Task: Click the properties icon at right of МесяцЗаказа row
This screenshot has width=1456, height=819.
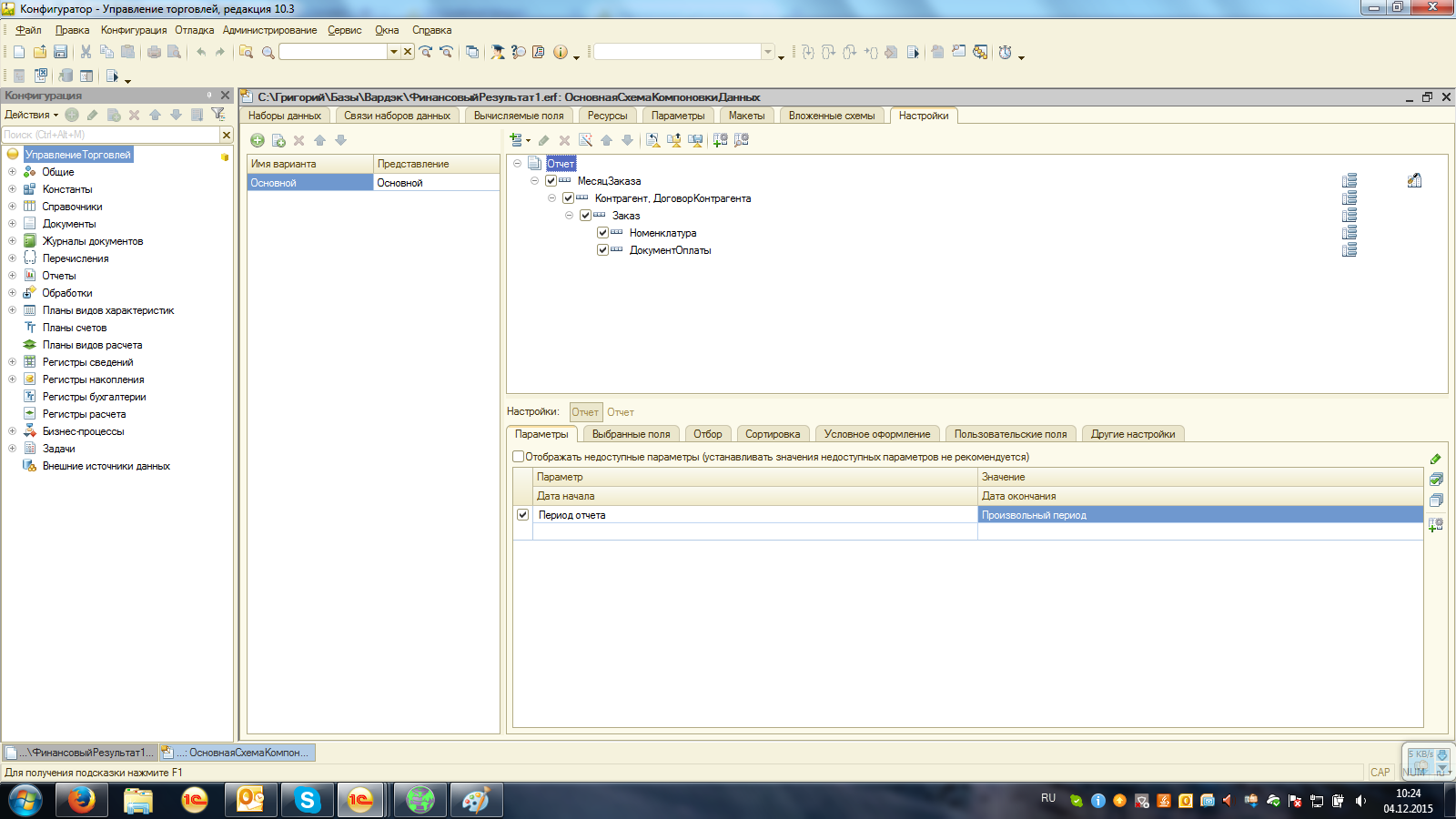Action: tap(1414, 180)
